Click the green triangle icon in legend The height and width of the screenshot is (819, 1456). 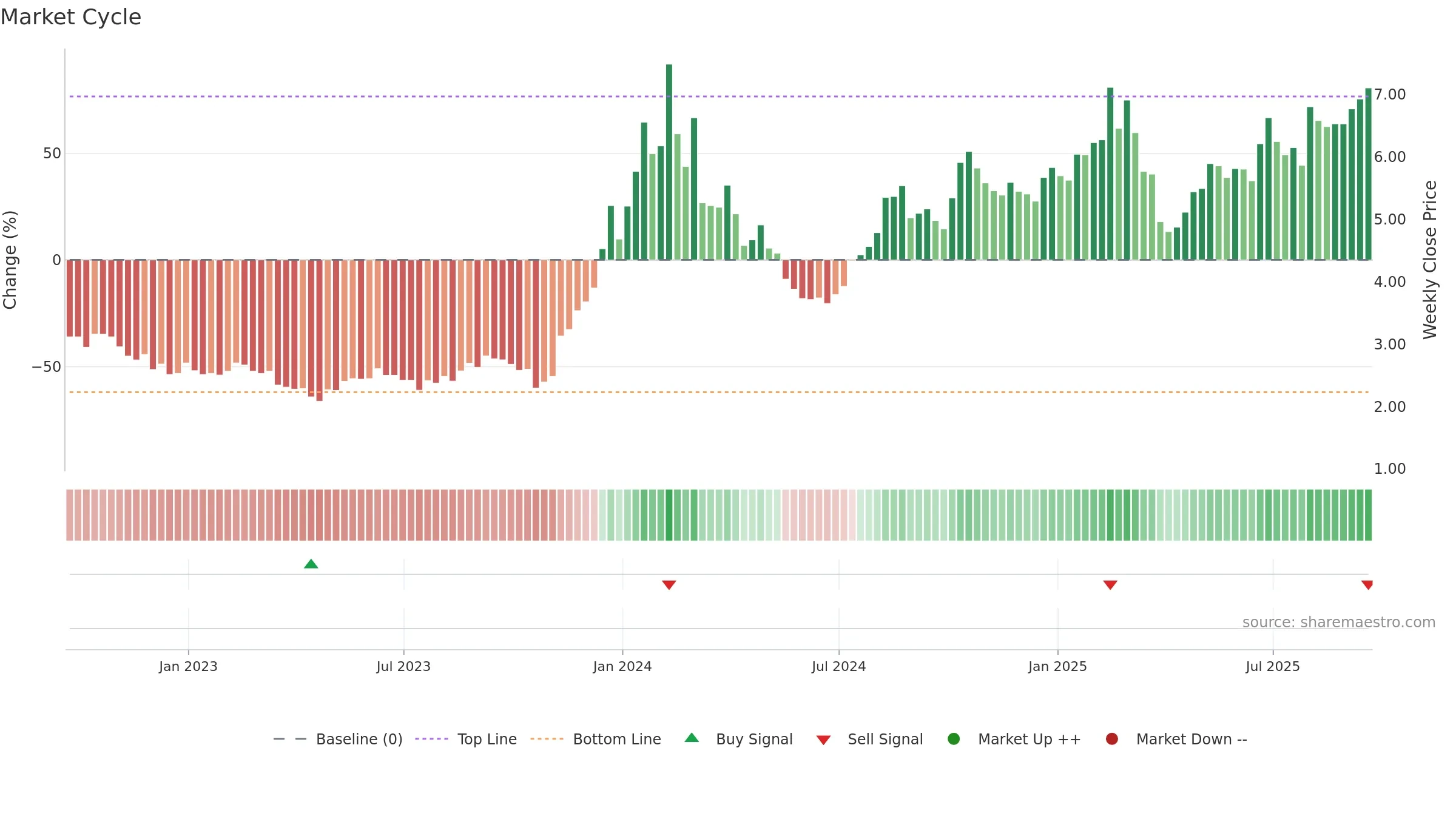click(x=692, y=738)
